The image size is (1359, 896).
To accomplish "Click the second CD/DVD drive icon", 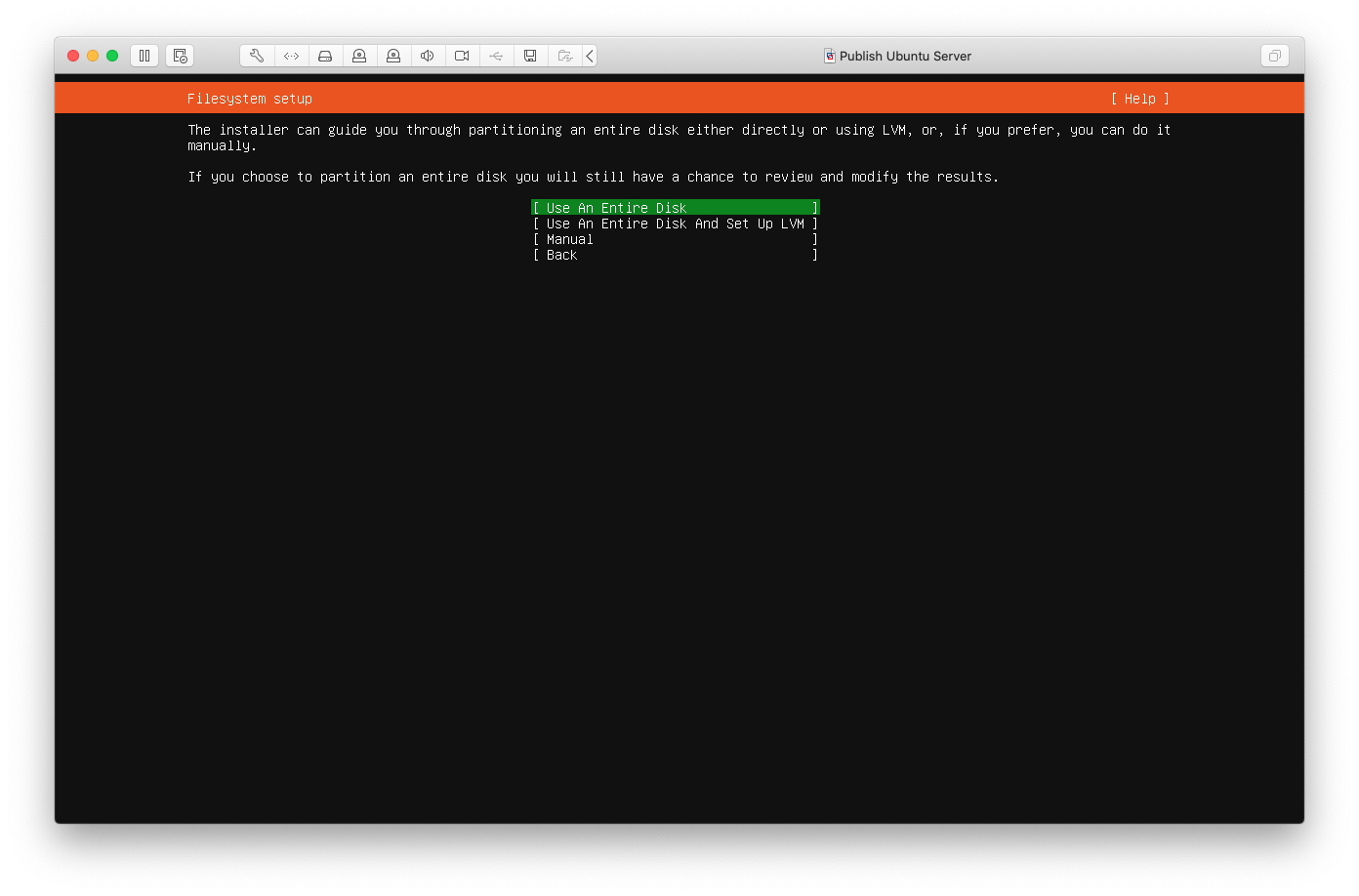I will [x=393, y=56].
